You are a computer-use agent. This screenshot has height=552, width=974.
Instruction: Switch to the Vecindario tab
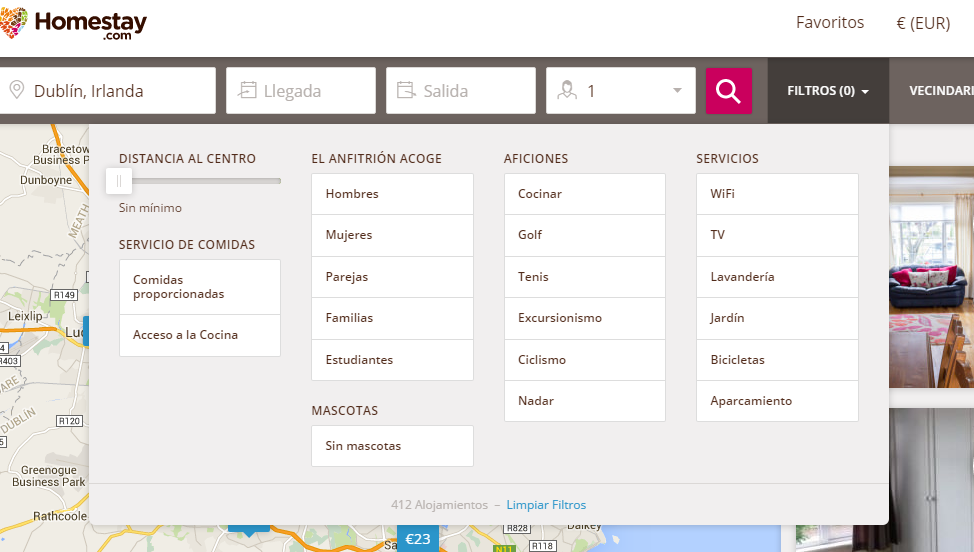pos(940,91)
